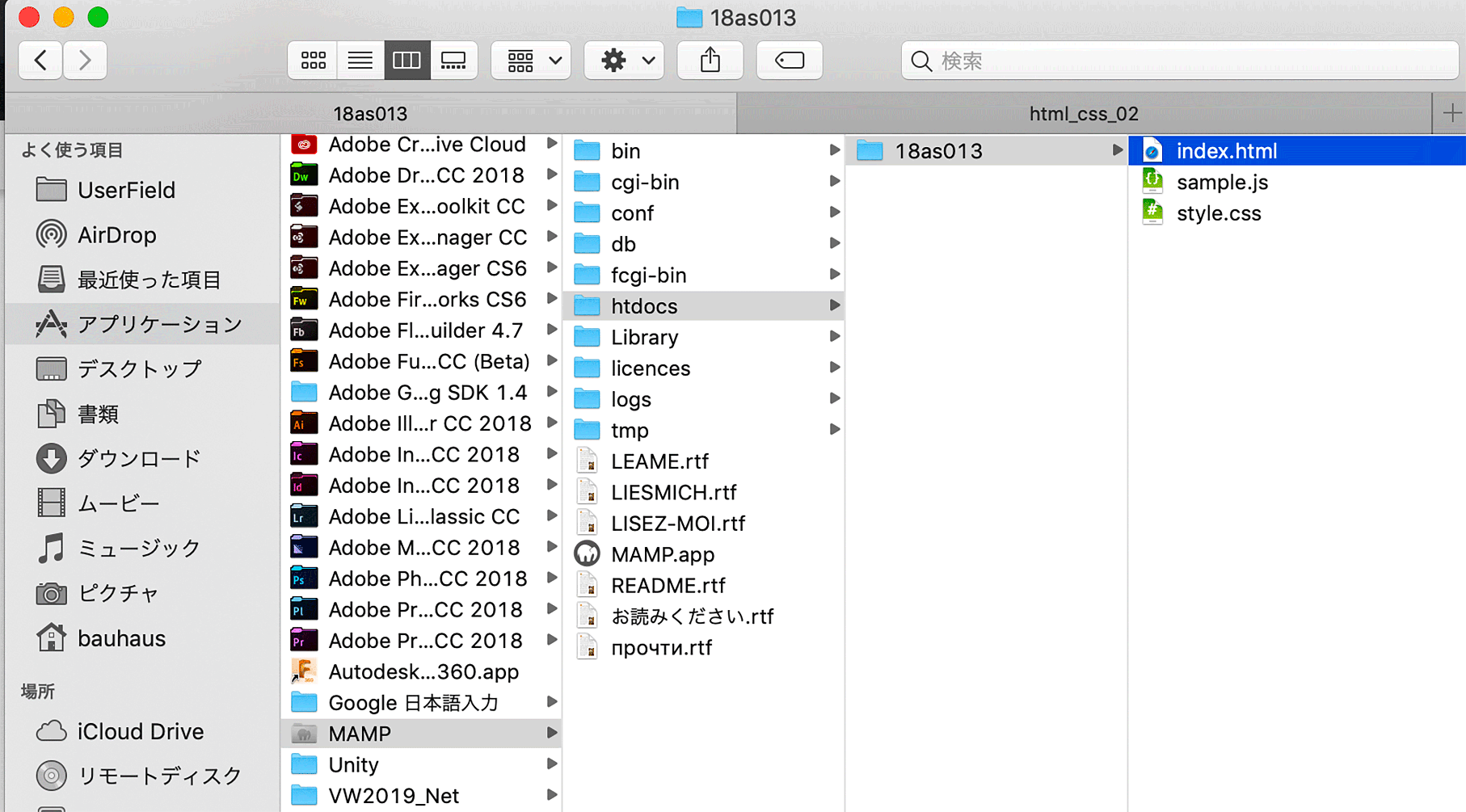1466x812 pixels.
Task: Open the group-by arrangement dropdown
Action: 531,61
